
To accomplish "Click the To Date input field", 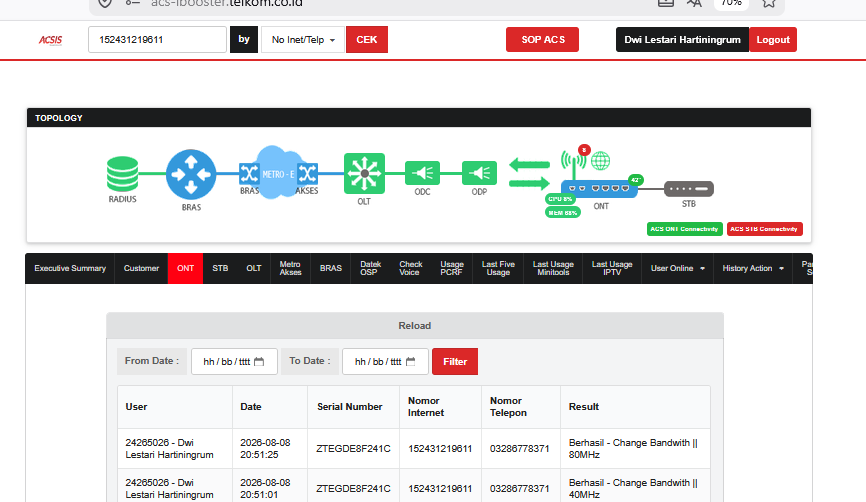I will (x=386, y=362).
